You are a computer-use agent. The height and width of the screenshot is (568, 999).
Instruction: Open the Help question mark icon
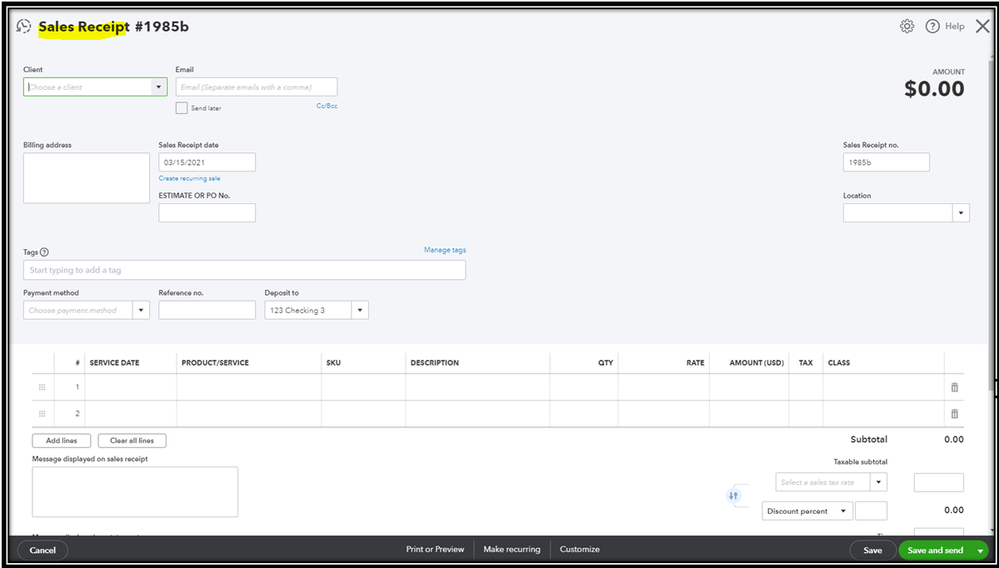[x=933, y=26]
